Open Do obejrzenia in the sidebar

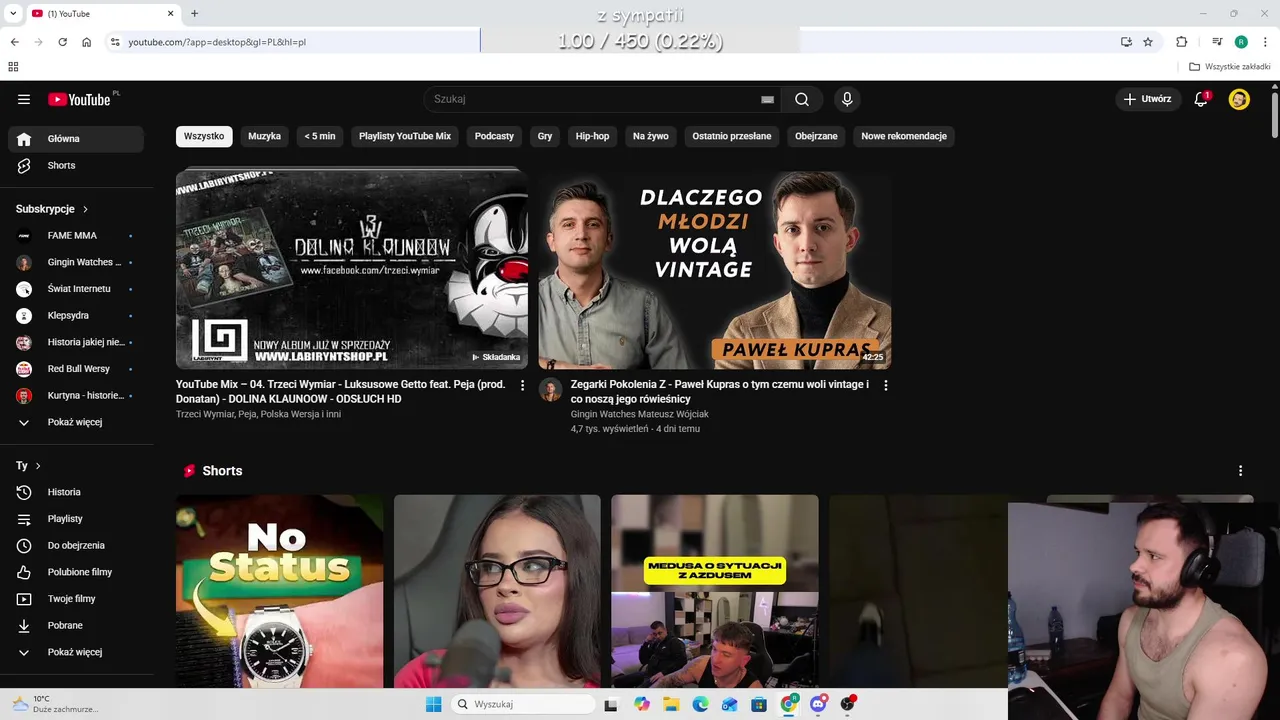pyautogui.click(x=76, y=546)
